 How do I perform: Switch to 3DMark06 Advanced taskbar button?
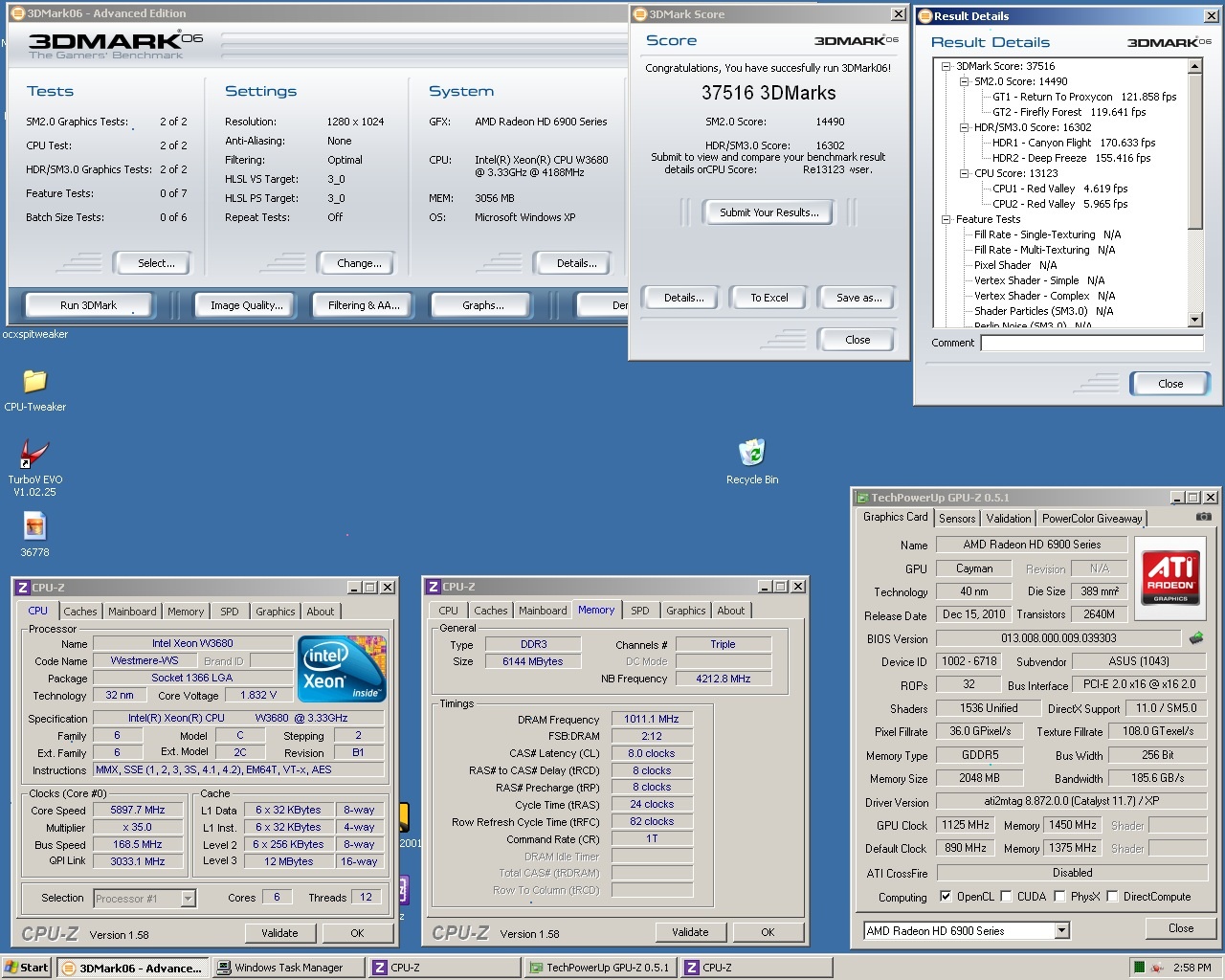132,968
